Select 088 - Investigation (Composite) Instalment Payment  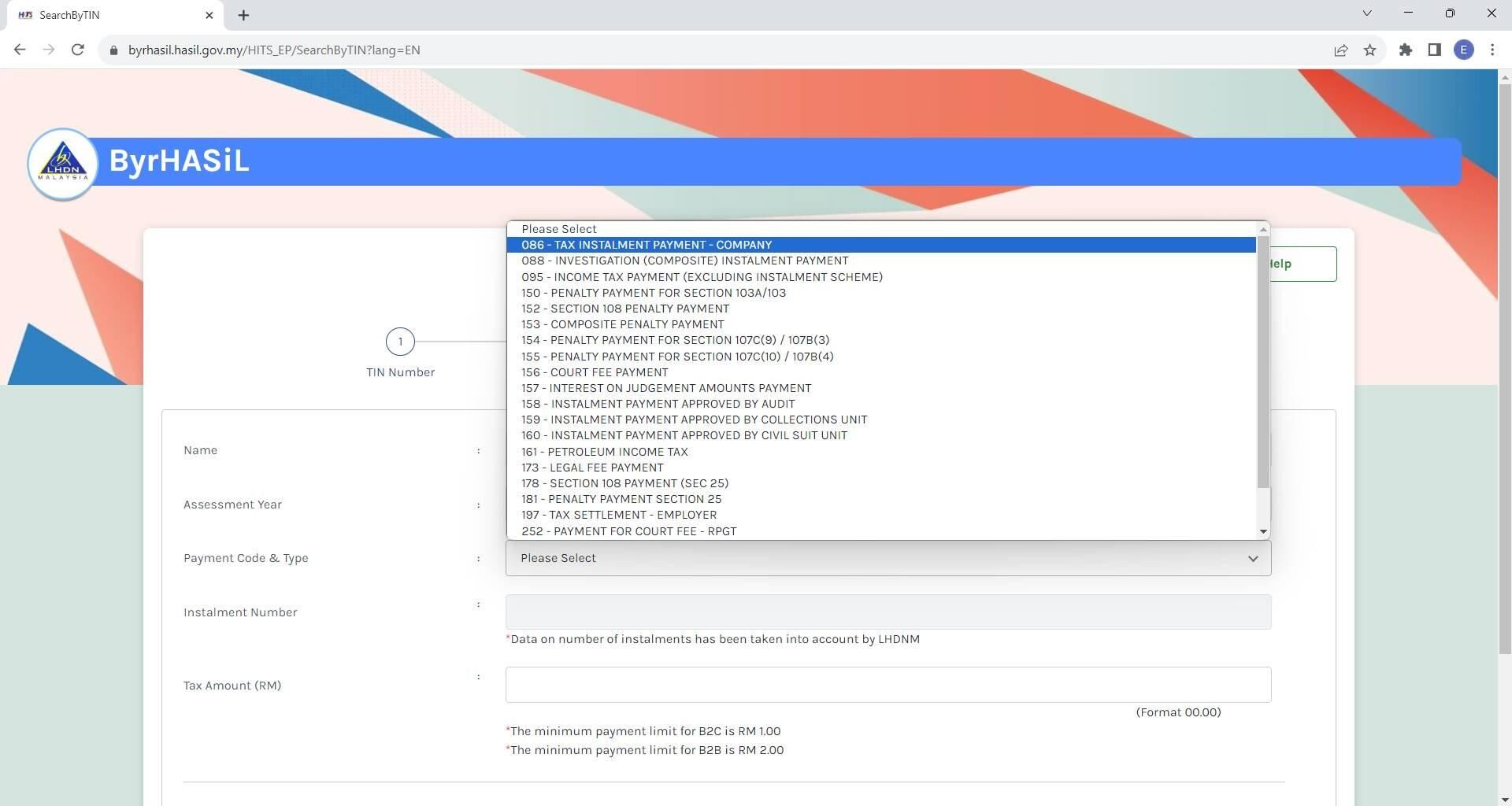coord(881,261)
